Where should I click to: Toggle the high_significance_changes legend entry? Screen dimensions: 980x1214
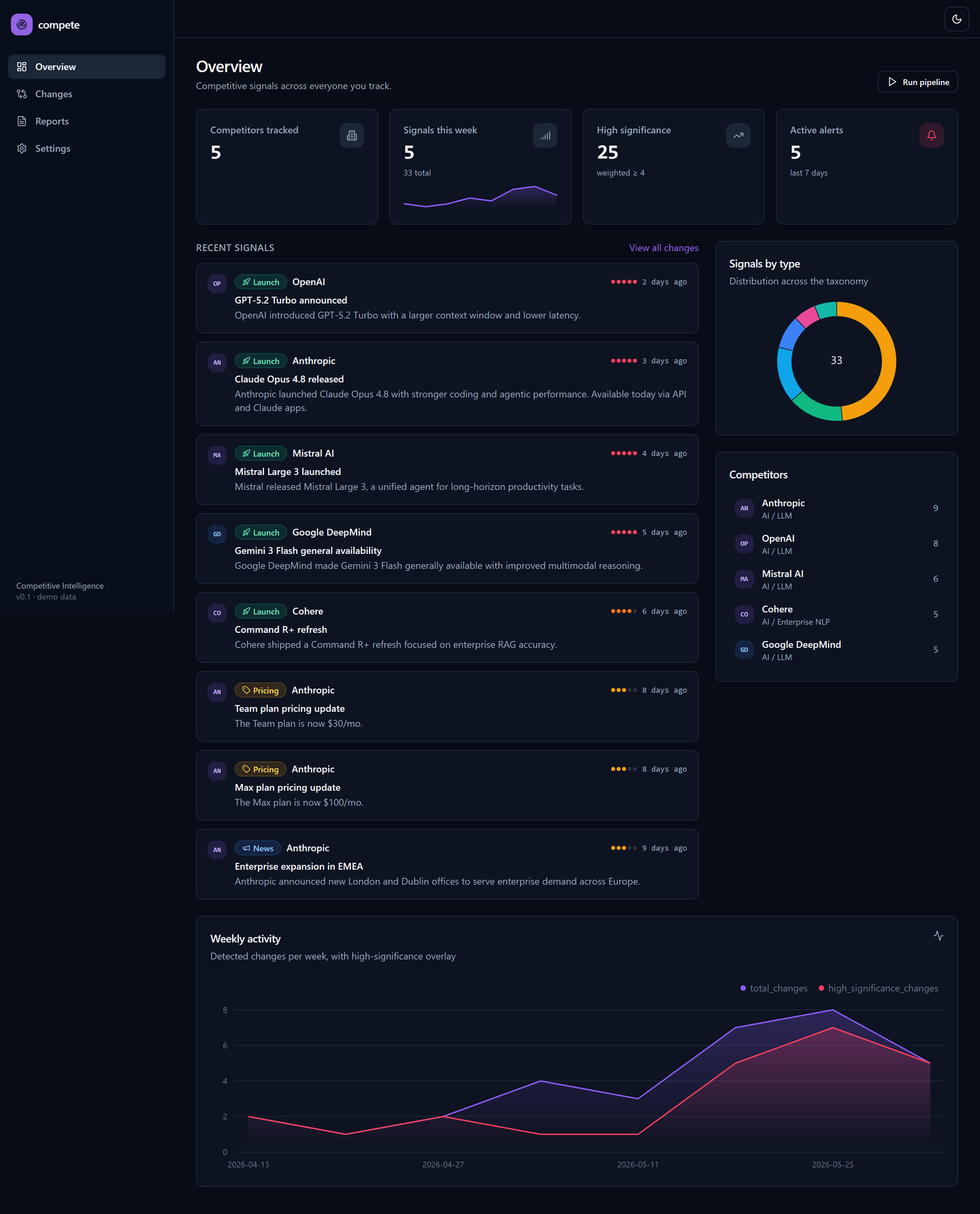[x=879, y=988]
